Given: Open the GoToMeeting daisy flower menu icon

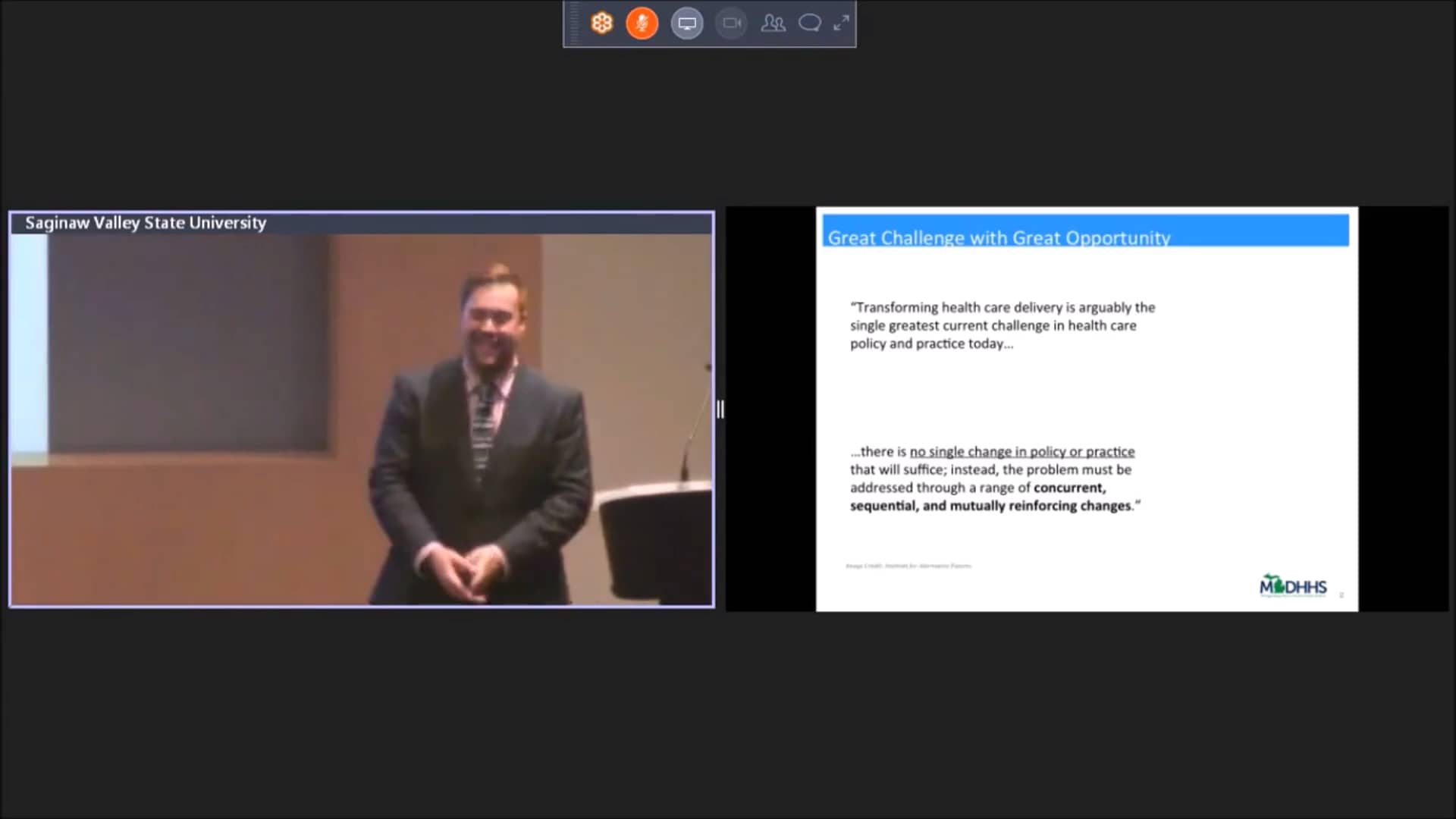Looking at the screenshot, I should click(601, 23).
